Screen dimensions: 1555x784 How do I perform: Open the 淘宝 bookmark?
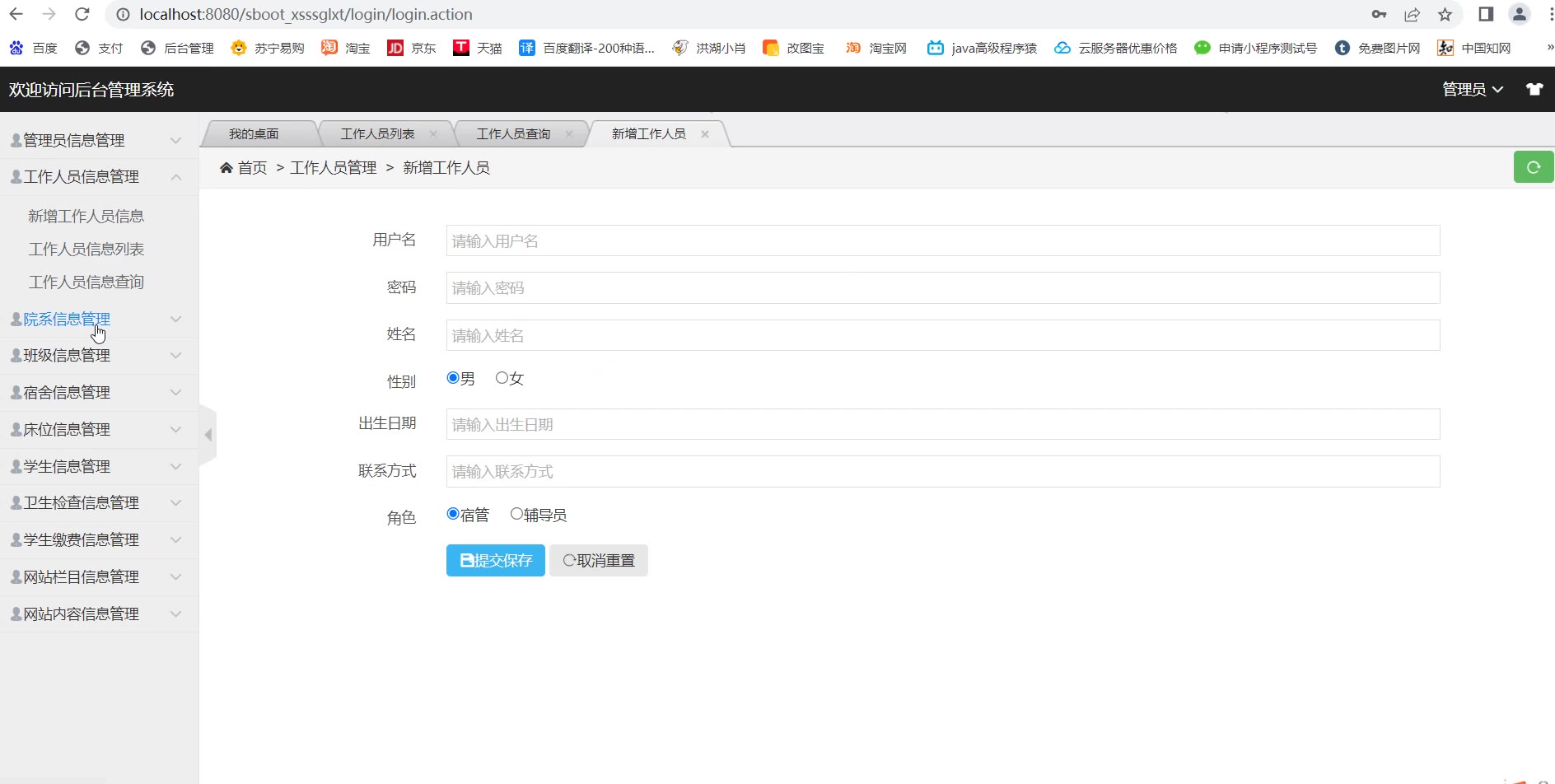point(346,48)
